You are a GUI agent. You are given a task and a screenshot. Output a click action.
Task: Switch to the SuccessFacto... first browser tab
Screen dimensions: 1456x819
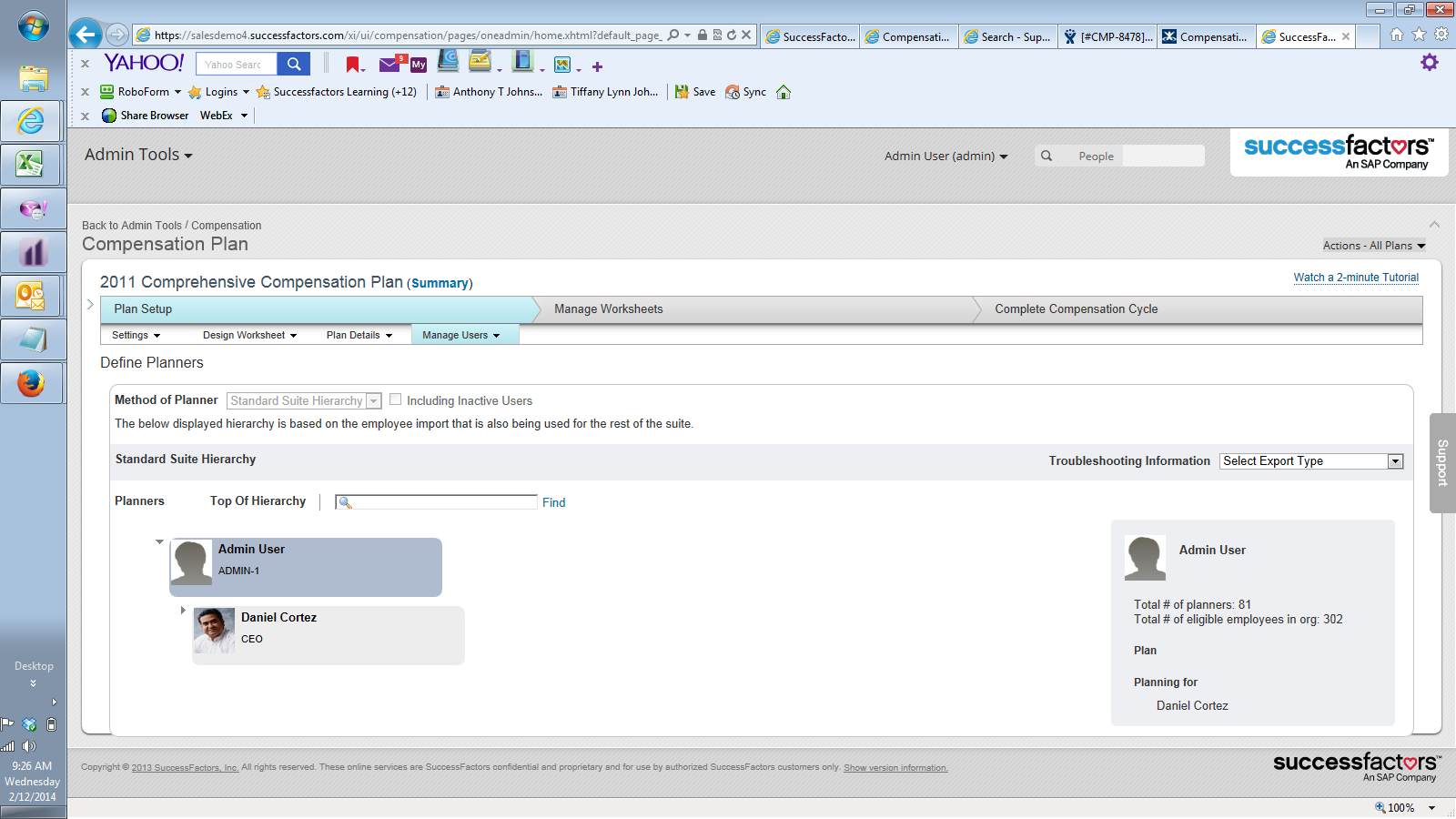(x=810, y=36)
